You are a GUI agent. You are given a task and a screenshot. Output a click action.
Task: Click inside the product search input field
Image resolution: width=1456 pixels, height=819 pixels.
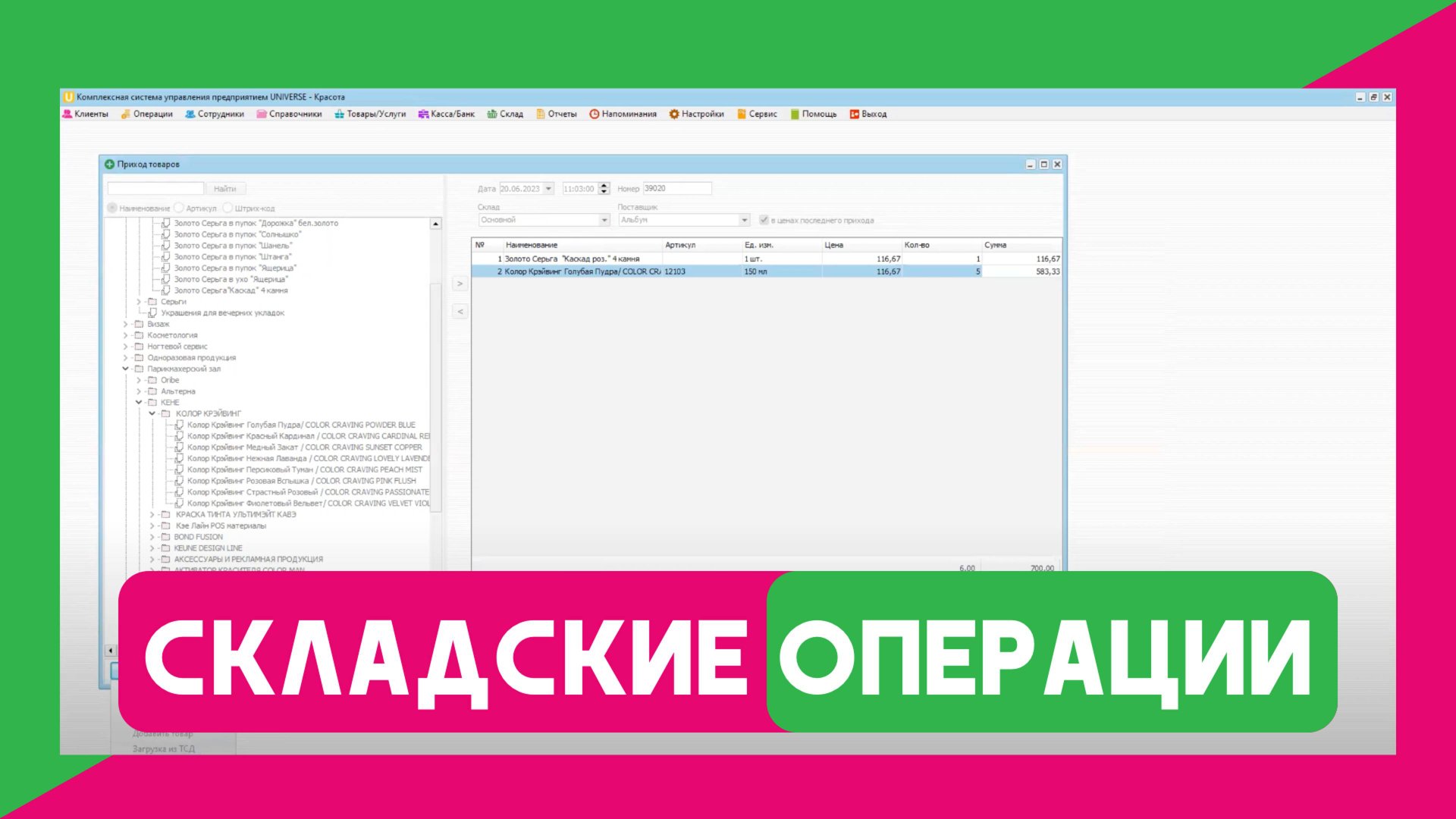[x=154, y=188]
